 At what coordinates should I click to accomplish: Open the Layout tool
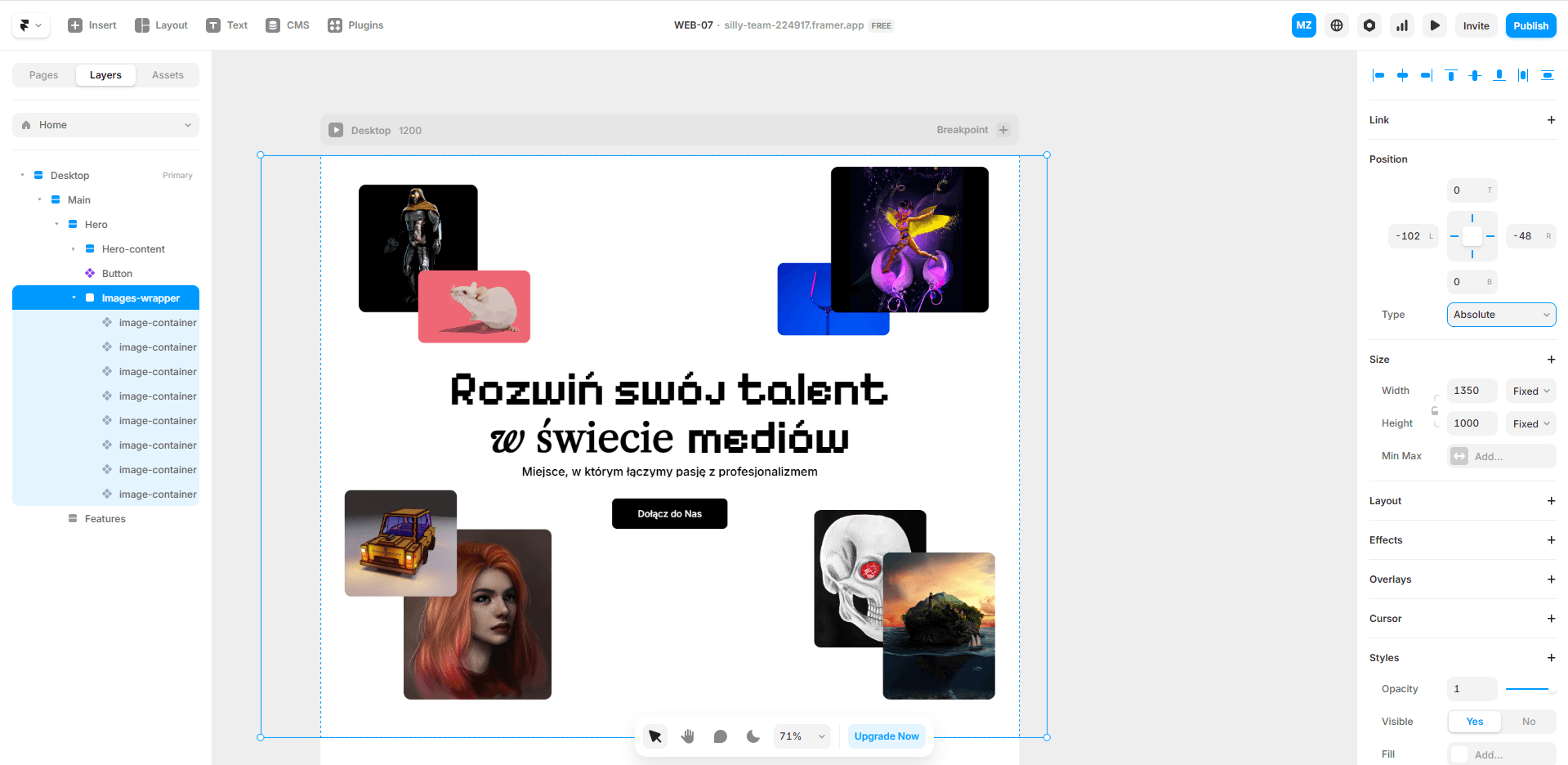point(161,25)
